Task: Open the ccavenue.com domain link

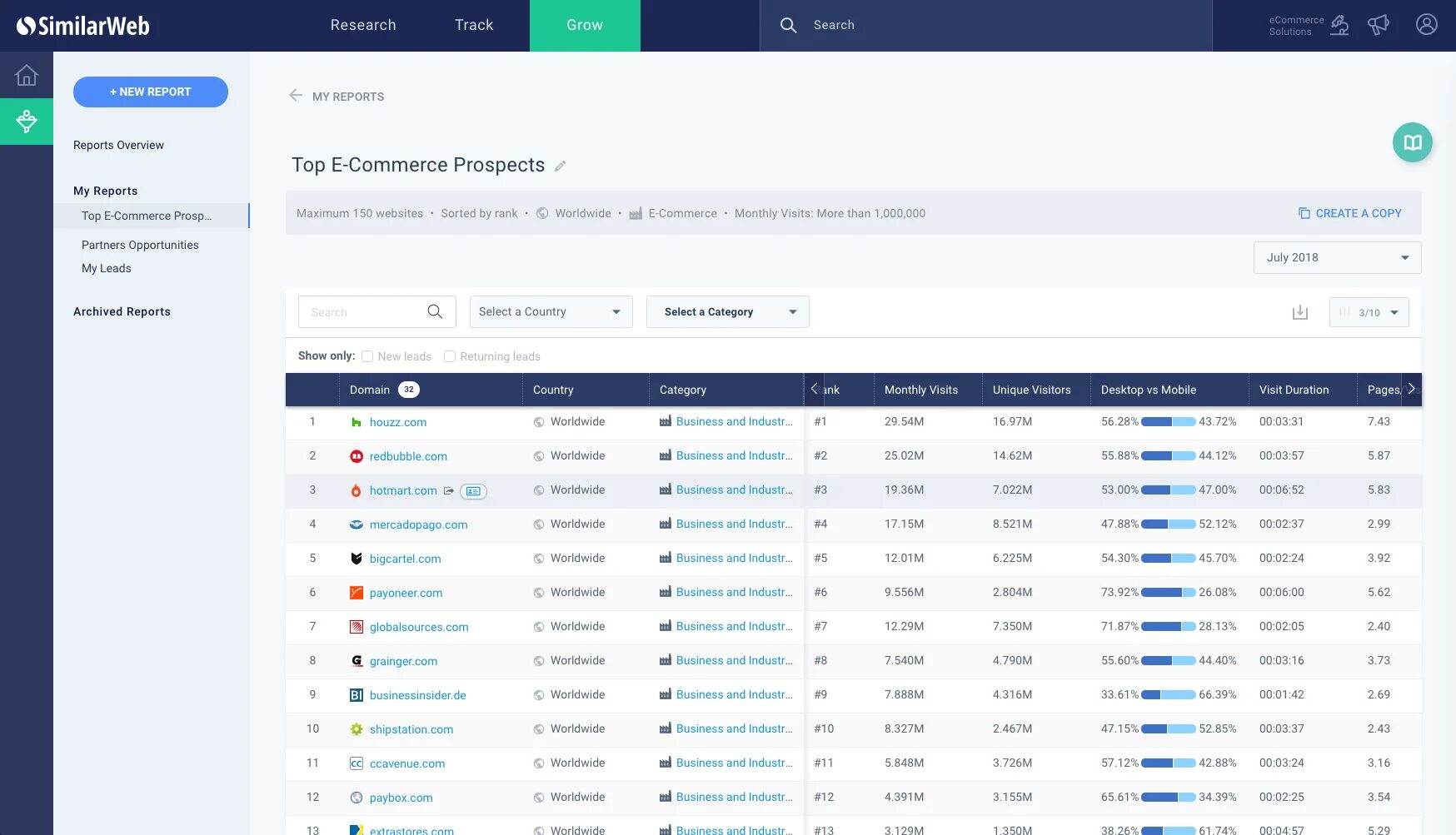Action: tap(407, 763)
